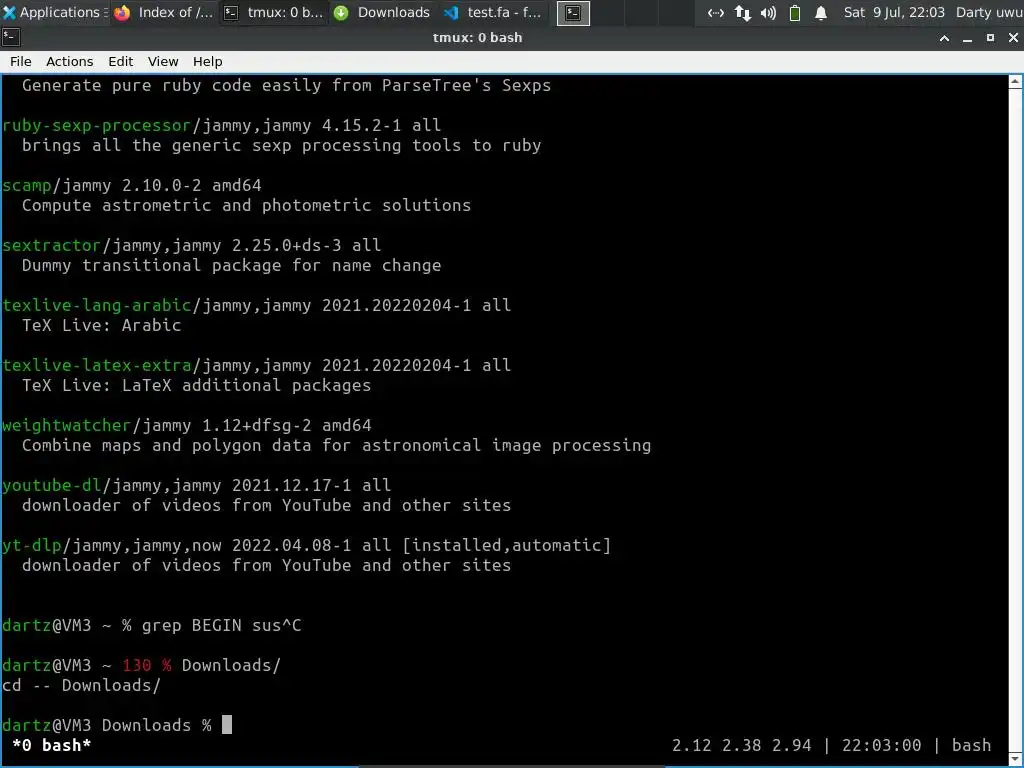Image resolution: width=1024 pixels, height=768 pixels.
Task: Click the highlighted terminal icon in the taskbar
Action: [573, 13]
